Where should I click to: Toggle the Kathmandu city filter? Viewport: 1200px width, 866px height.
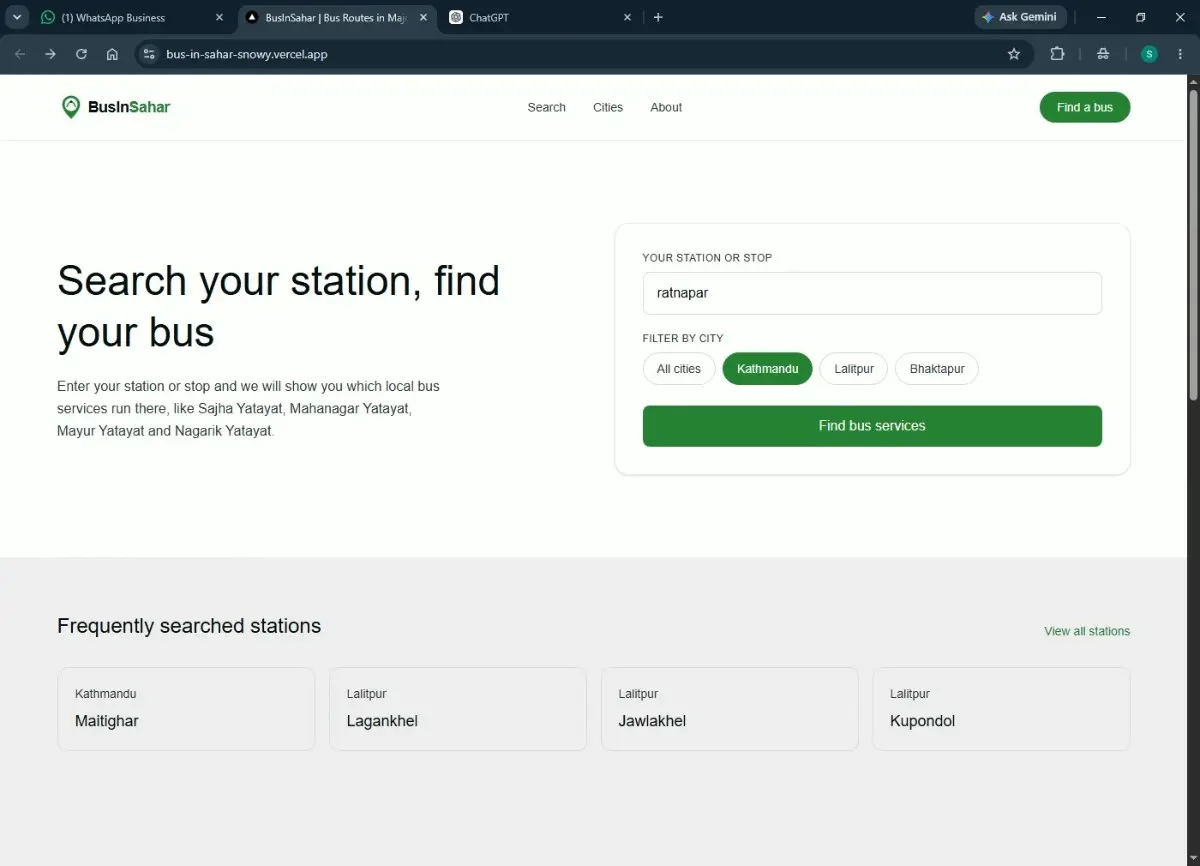coord(768,369)
